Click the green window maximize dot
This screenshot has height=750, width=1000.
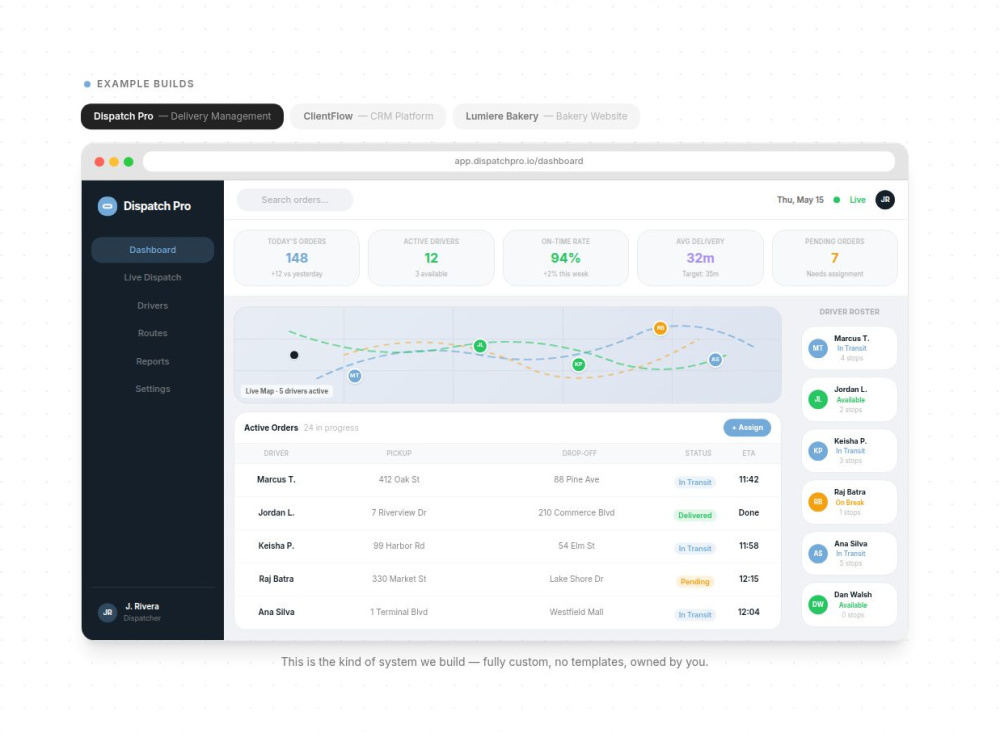click(x=128, y=161)
